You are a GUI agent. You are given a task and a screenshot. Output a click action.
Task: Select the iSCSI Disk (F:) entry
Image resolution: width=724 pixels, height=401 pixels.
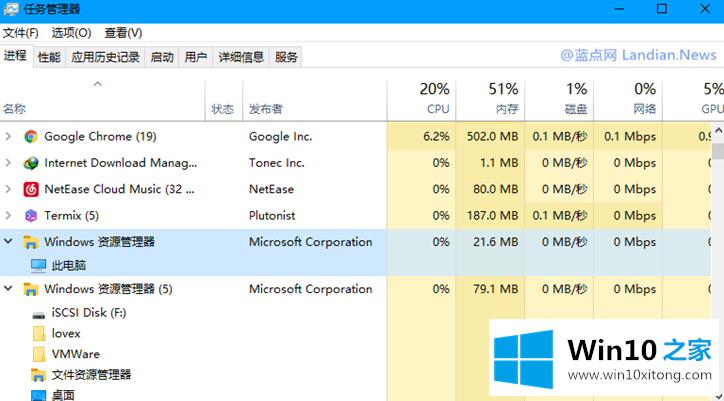89,313
